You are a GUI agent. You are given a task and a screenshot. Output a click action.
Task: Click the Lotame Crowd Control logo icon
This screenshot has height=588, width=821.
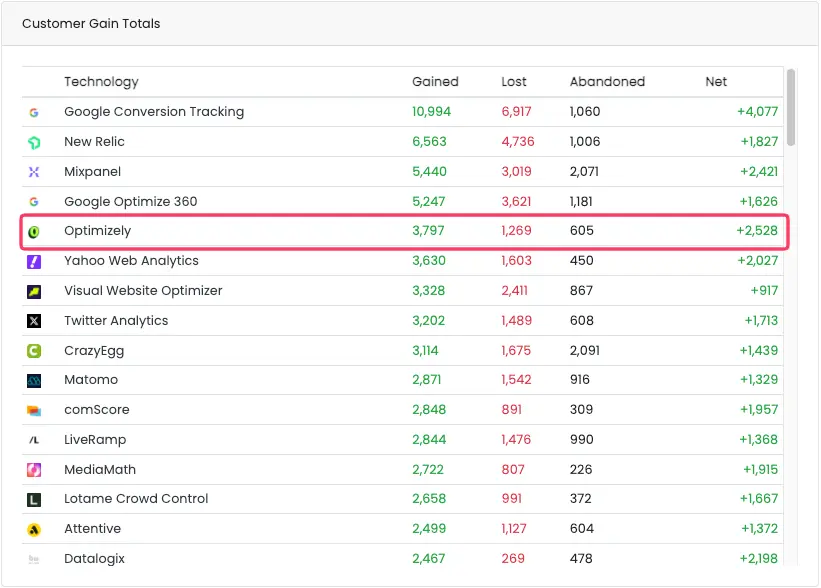point(34,500)
